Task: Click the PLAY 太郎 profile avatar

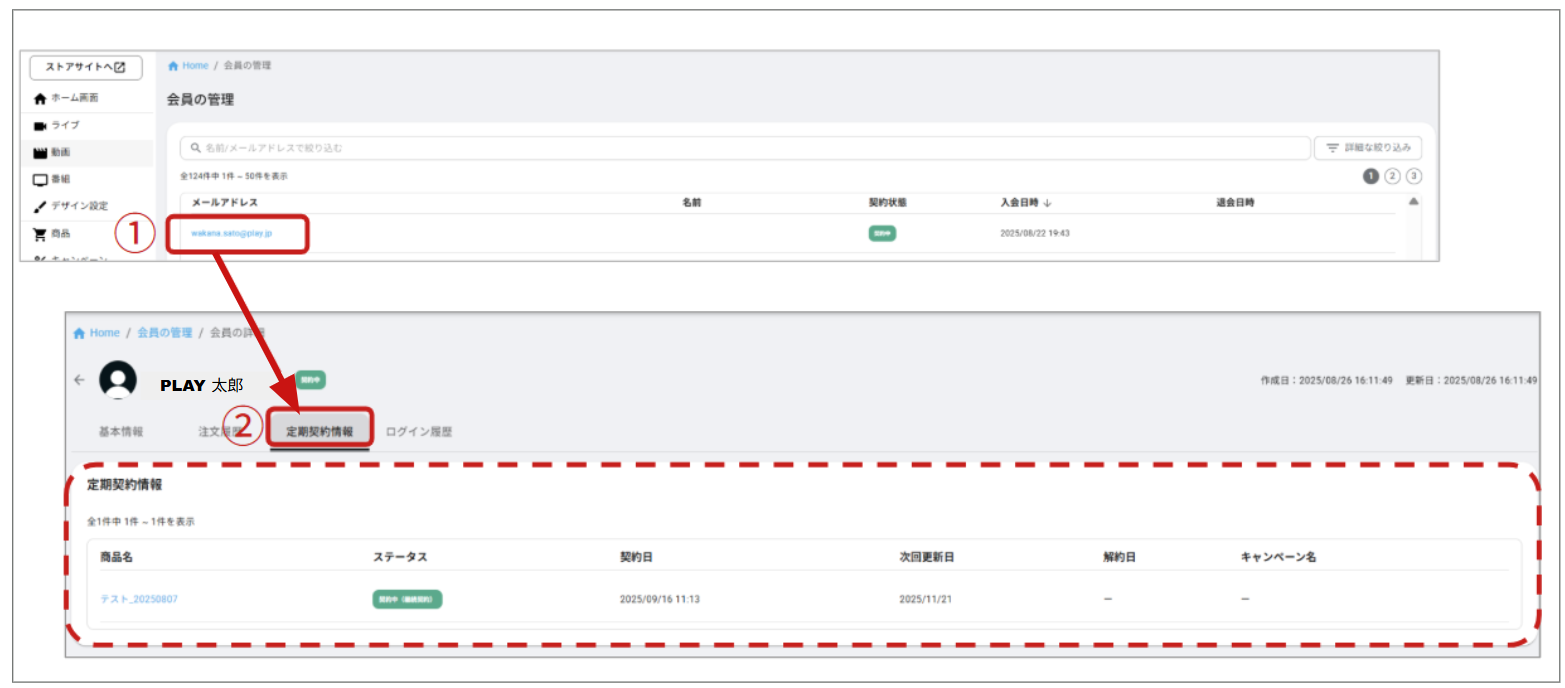Action: 118,380
